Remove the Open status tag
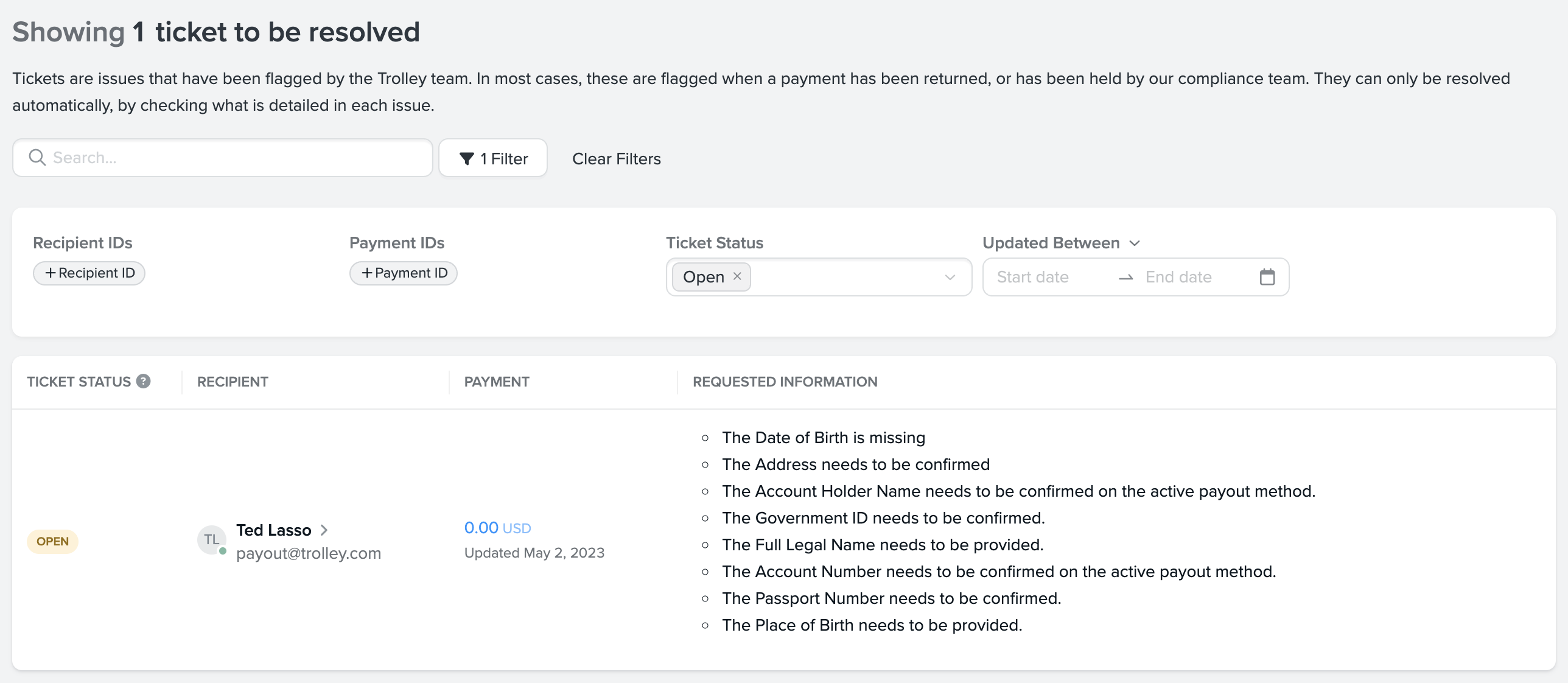Viewport: 1568px width, 683px height. [737, 276]
